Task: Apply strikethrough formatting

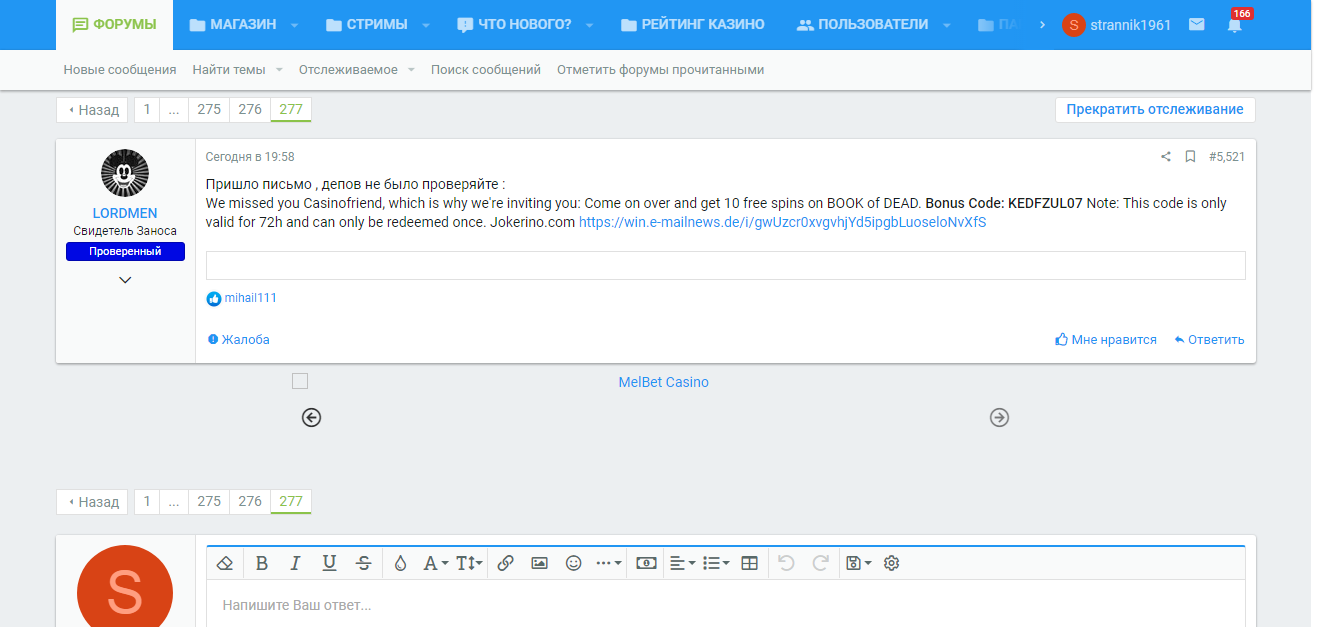Action: coord(364,563)
